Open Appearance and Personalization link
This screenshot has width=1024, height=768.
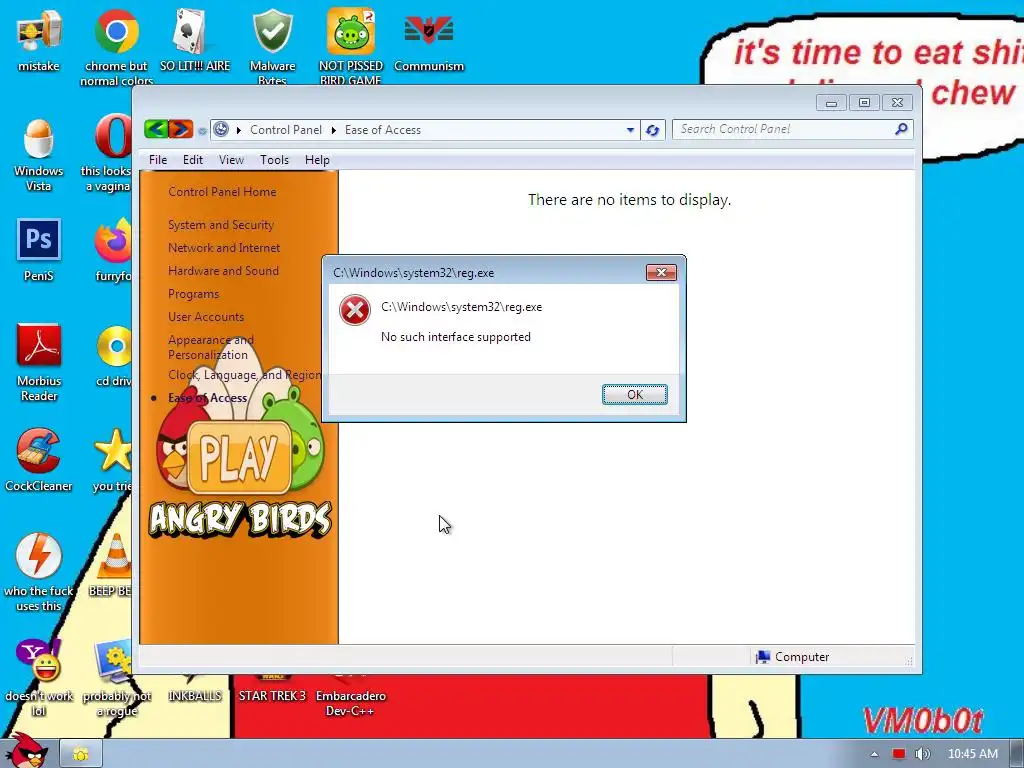tap(210, 347)
